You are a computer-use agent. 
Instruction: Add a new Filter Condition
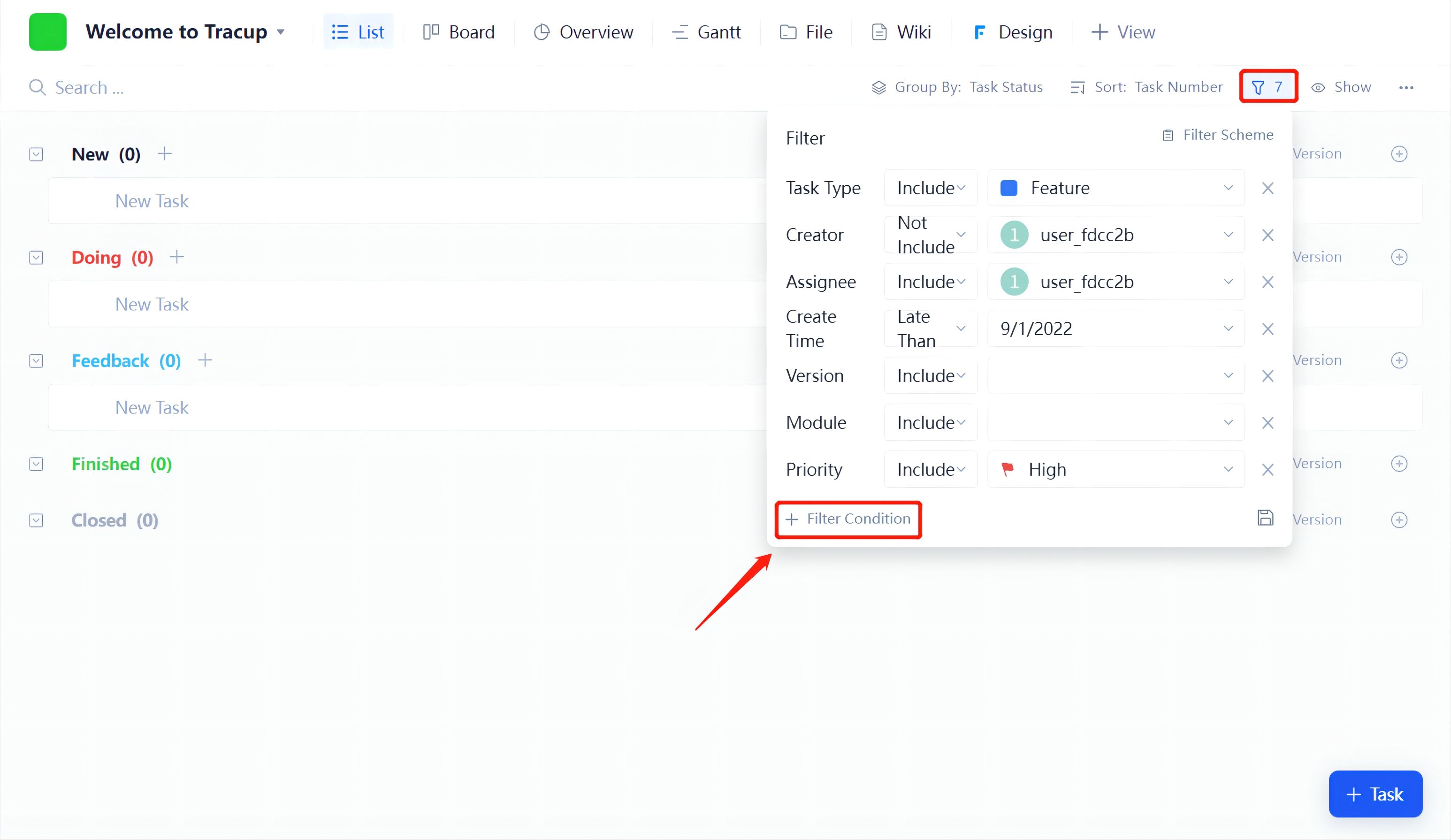tap(848, 519)
